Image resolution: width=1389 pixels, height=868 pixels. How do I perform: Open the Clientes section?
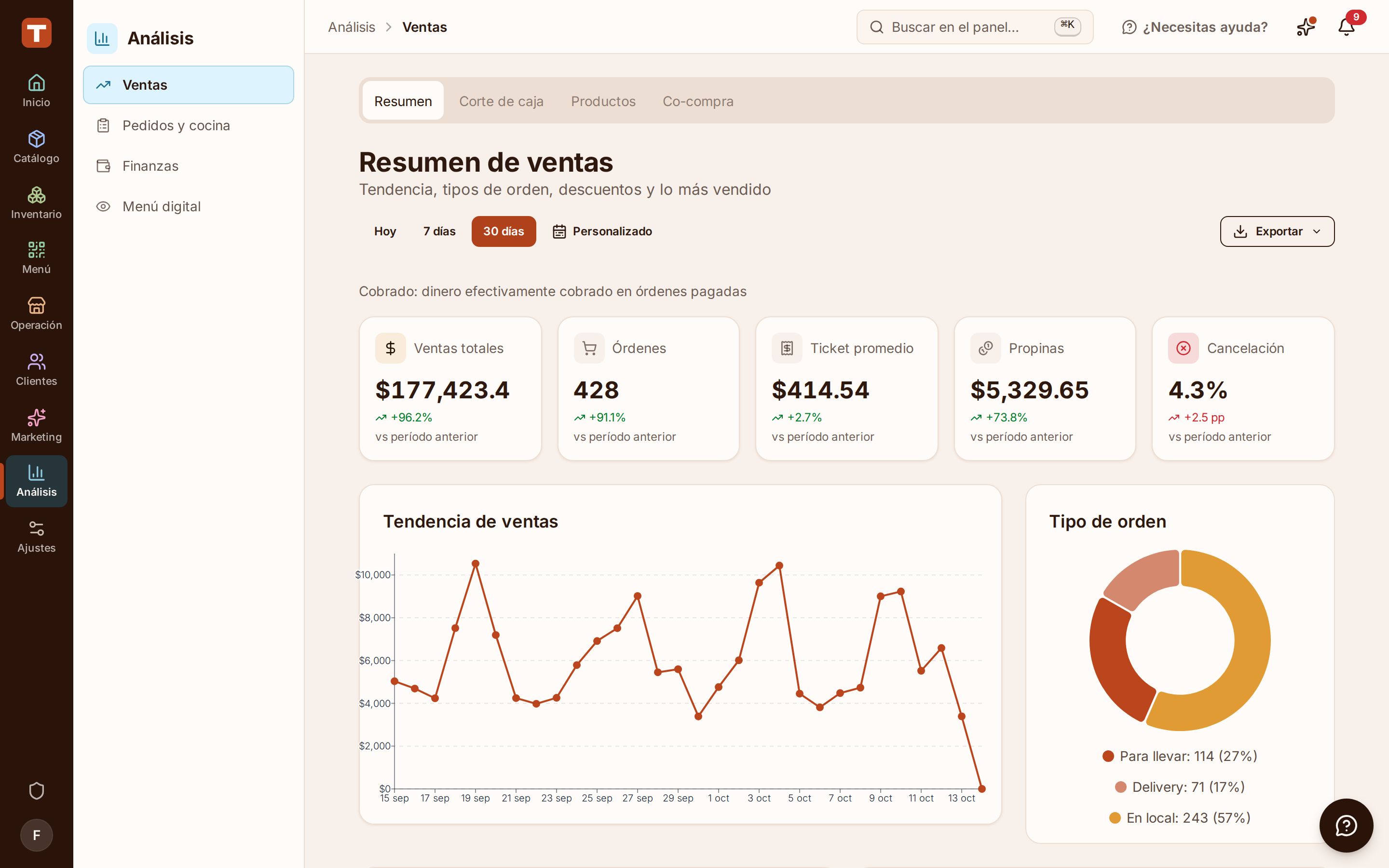[x=36, y=370]
